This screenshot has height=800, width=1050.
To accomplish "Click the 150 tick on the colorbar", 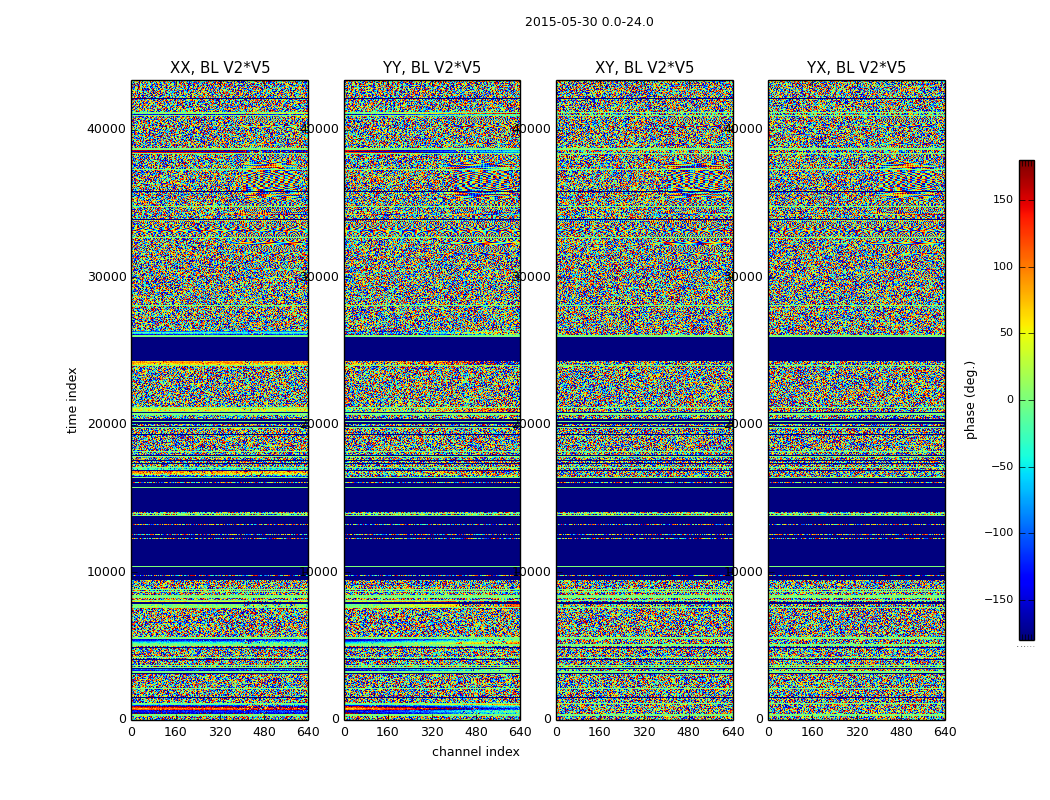I will [1002, 200].
